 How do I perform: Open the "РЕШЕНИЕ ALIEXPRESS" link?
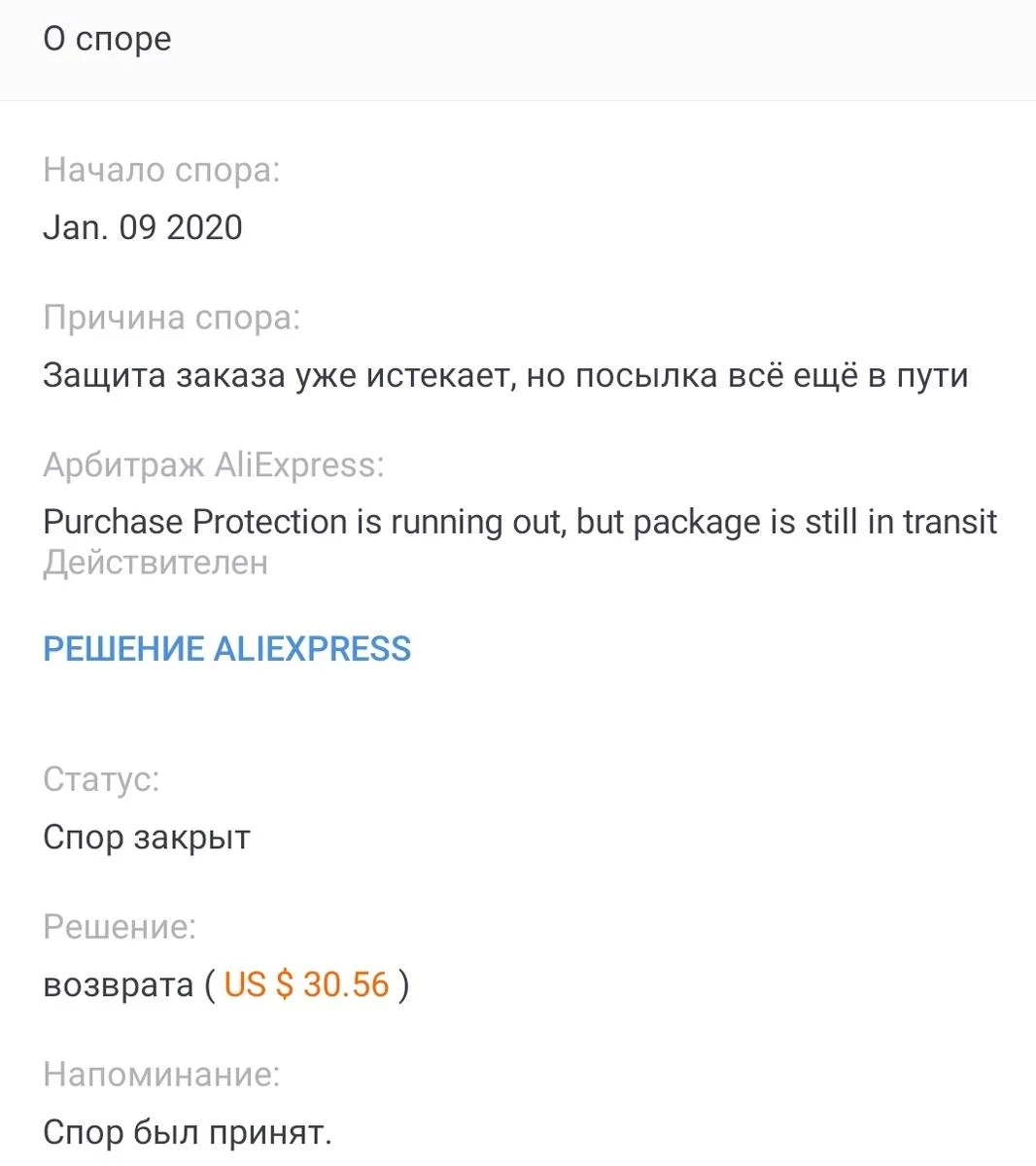click(x=226, y=648)
